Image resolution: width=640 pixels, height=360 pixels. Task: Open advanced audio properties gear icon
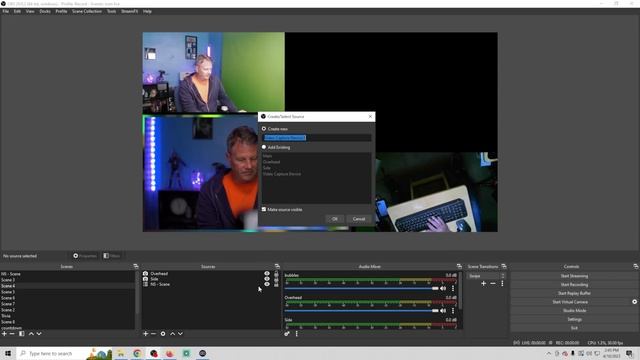tap(287, 334)
